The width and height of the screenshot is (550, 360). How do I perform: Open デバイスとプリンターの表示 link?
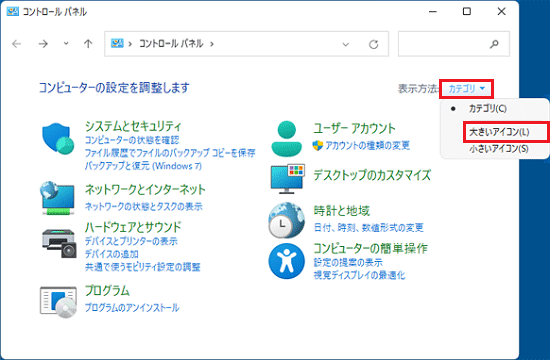131,241
